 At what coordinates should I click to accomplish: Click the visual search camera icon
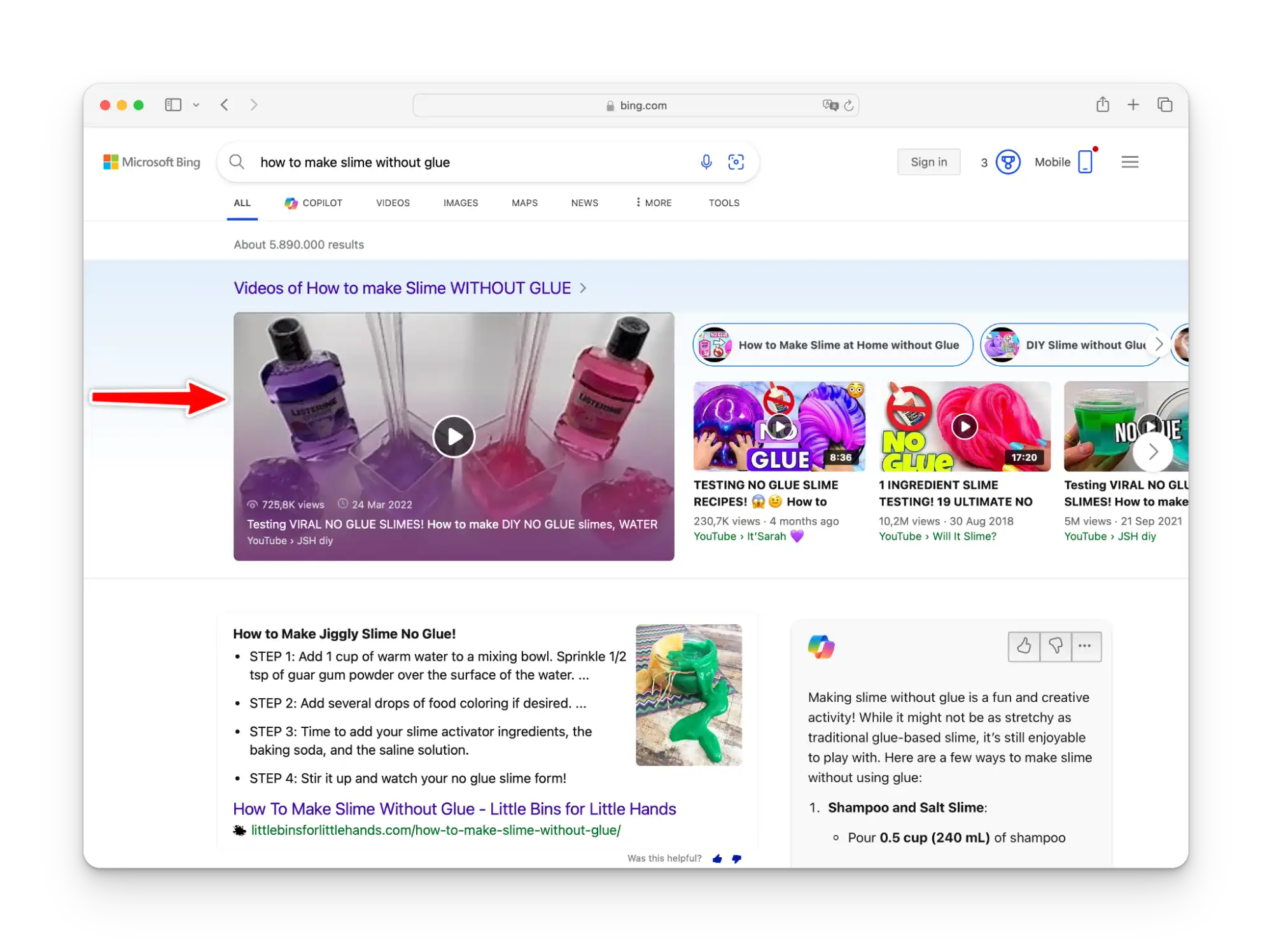(x=736, y=161)
